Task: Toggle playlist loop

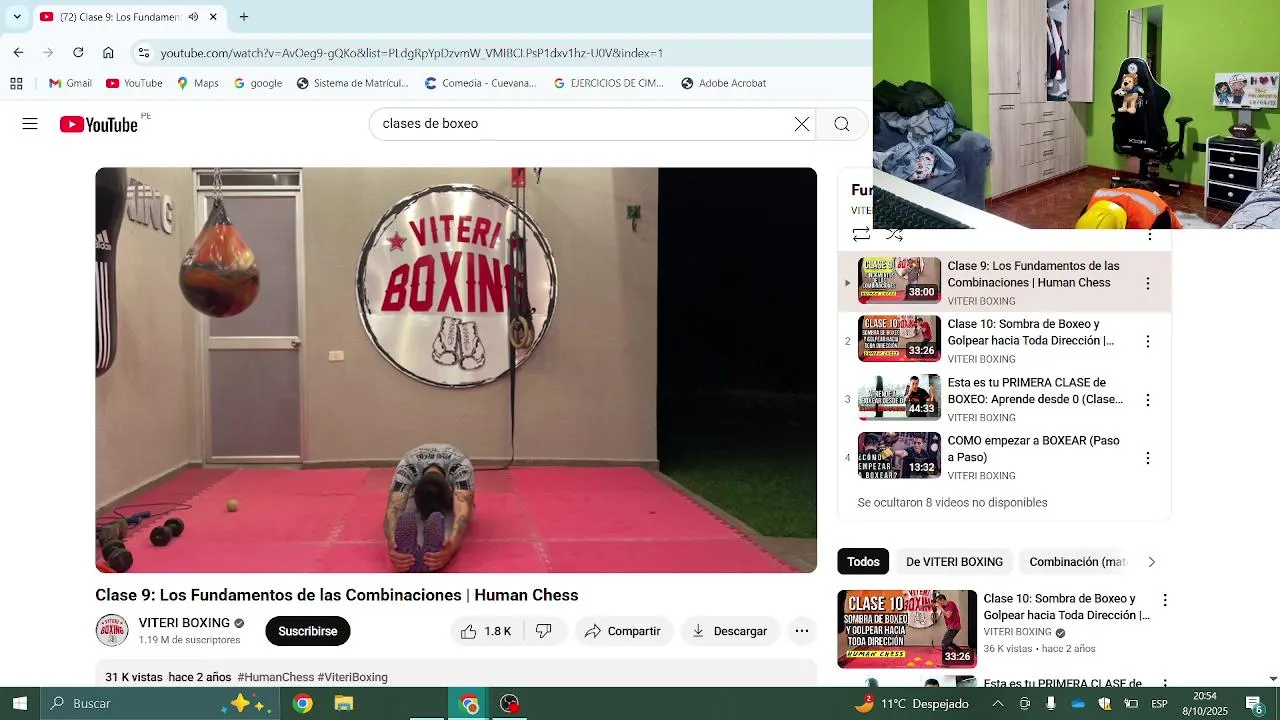Action: click(x=861, y=235)
